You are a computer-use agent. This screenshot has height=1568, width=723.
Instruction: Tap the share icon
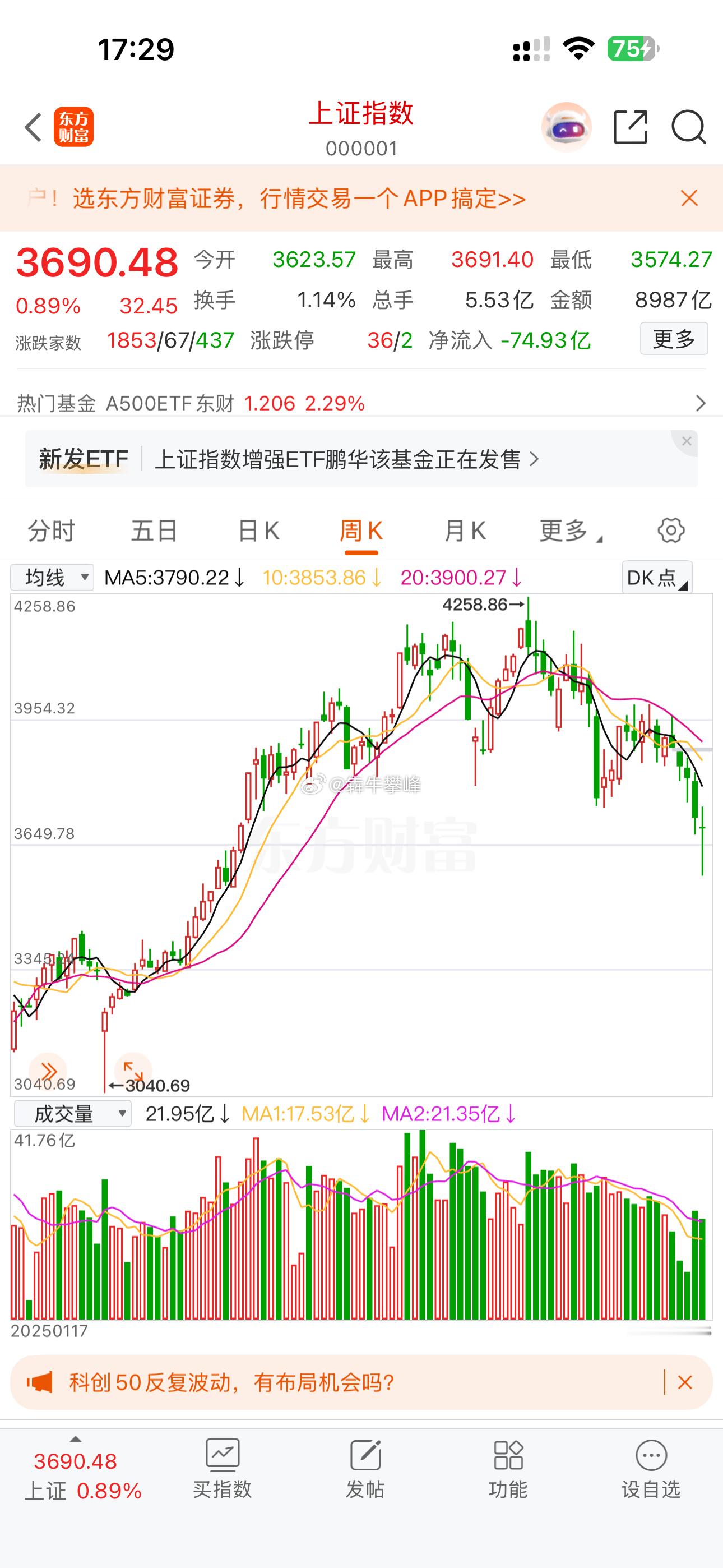coord(631,127)
